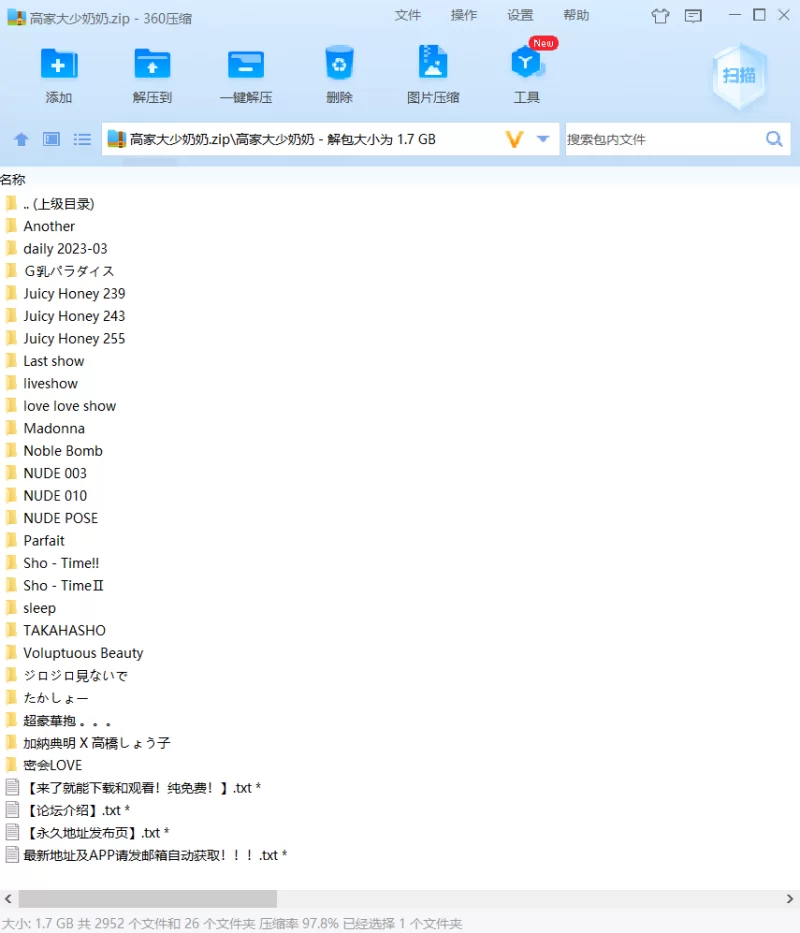This screenshot has width=800, height=933.
Task: Click the folder icon beside Madonna
Action: point(11,428)
